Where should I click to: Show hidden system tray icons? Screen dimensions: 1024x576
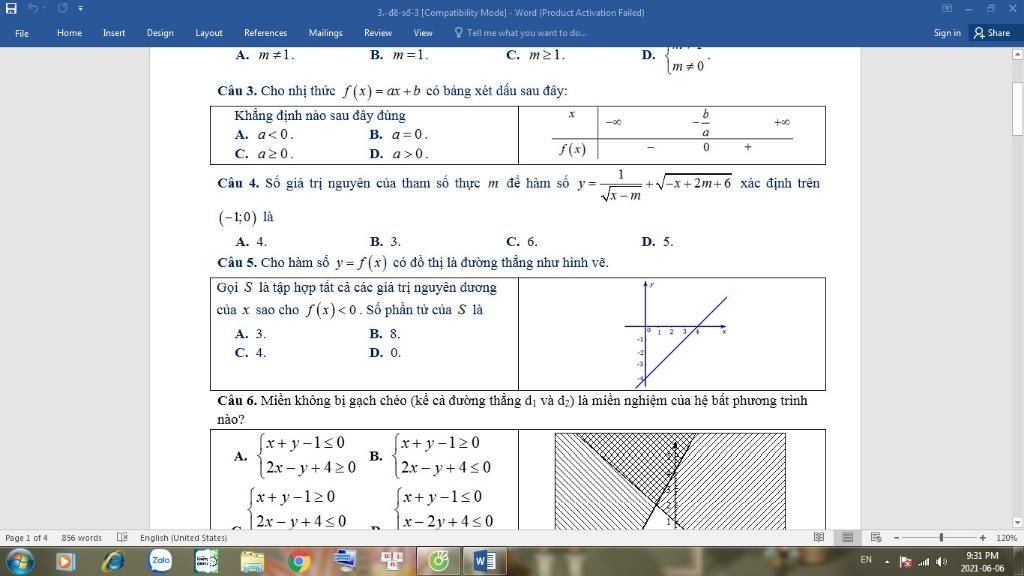887,562
